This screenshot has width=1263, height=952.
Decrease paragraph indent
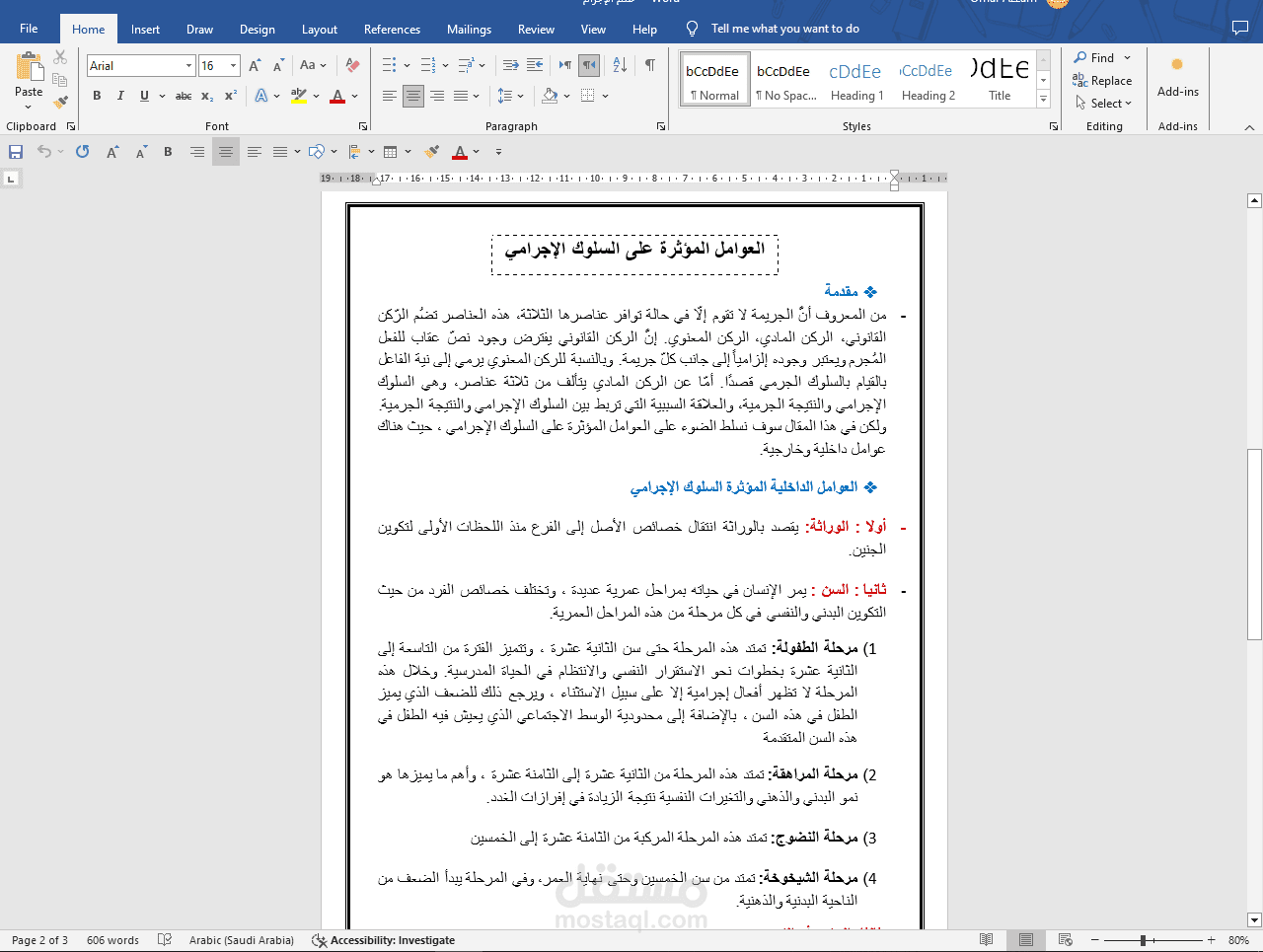coord(510,65)
